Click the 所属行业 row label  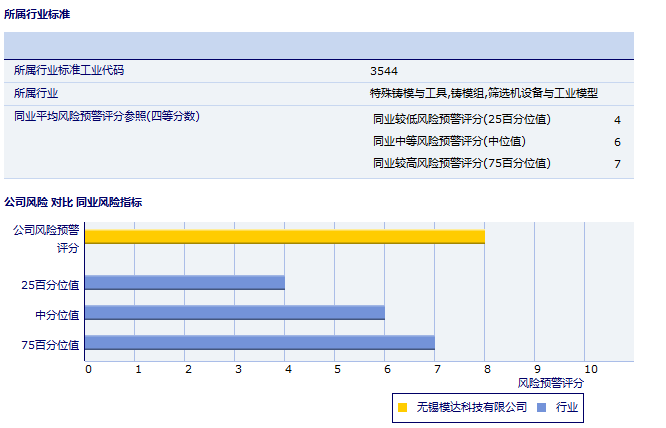(x=36, y=93)
